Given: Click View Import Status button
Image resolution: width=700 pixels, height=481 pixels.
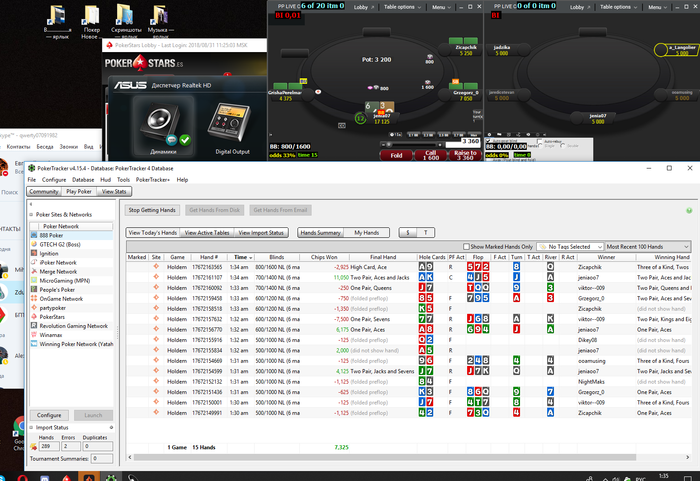Looking at the screenshot, I should click(x=261, y=233).
